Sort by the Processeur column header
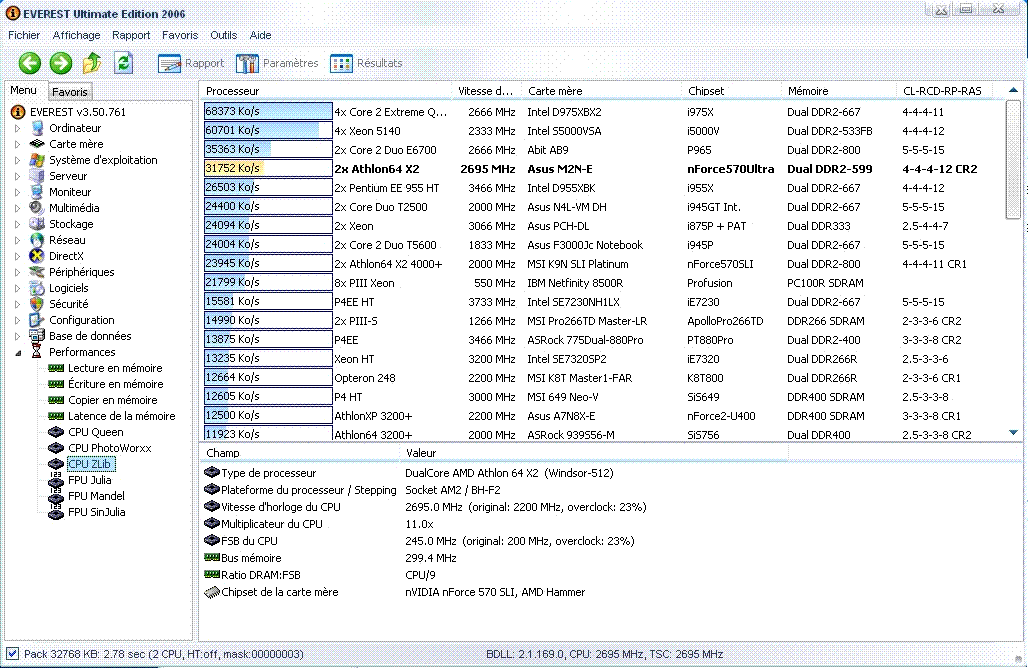Viewport: 1028px width, 668px height. pyautogui.click(x=326, y=91)
